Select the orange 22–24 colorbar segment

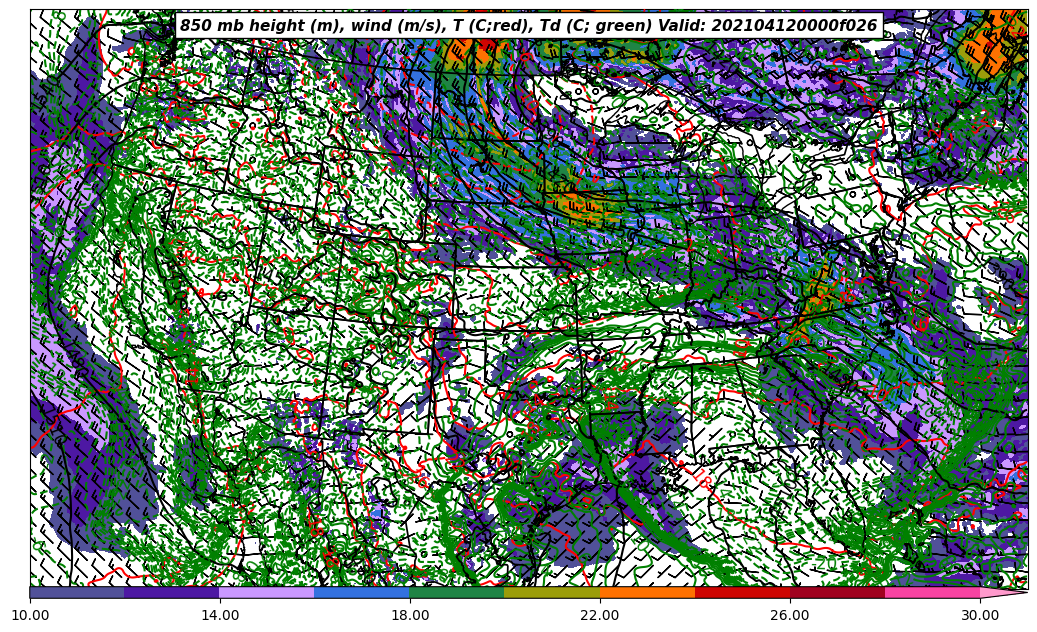(x=647, y=592)
